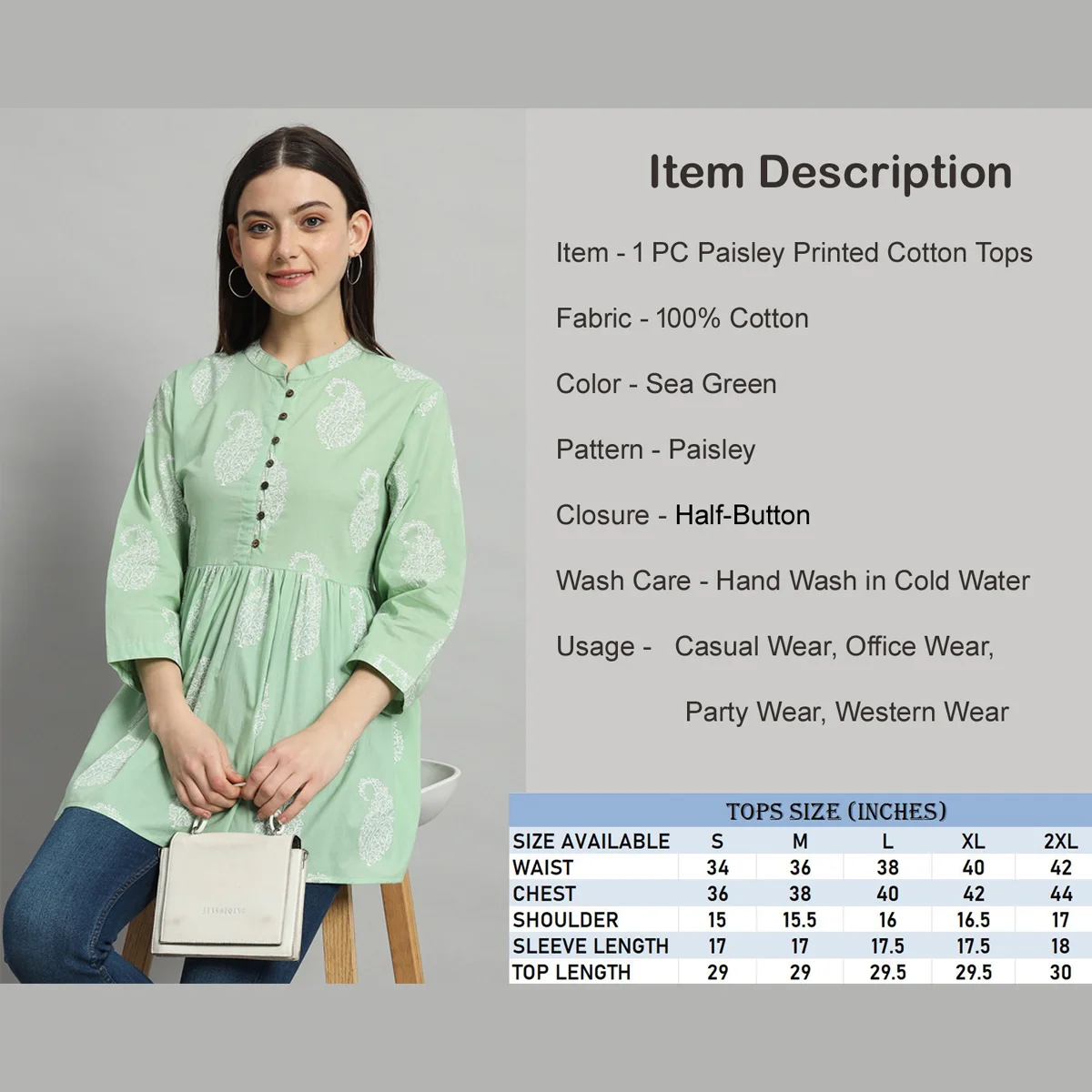Screen dimensions: 1092x1092
Task: Click the CHEST row label
Action: pyautogui.click(x=544, y=894)
